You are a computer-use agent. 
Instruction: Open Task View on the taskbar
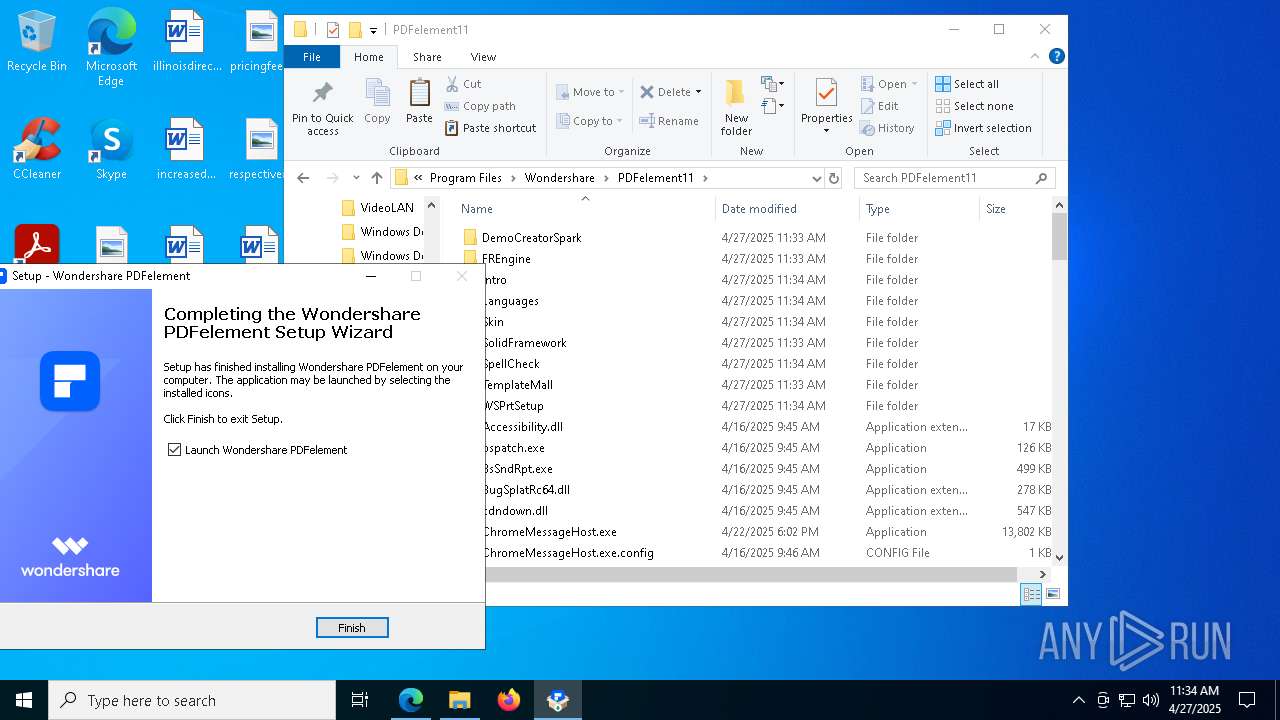(x=360, y=700)
